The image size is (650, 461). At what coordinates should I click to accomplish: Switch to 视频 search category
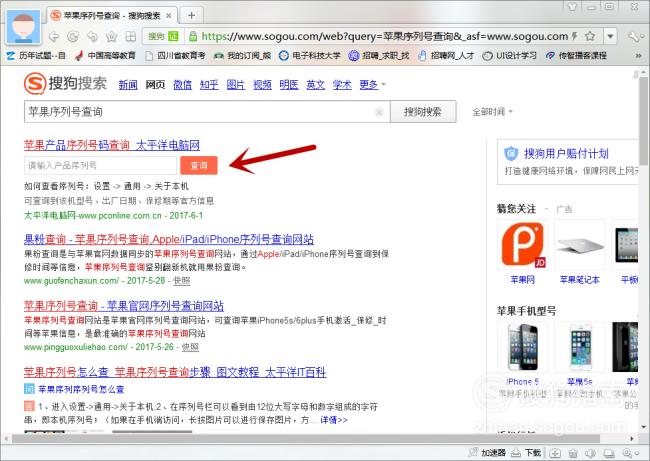point(262,85)
